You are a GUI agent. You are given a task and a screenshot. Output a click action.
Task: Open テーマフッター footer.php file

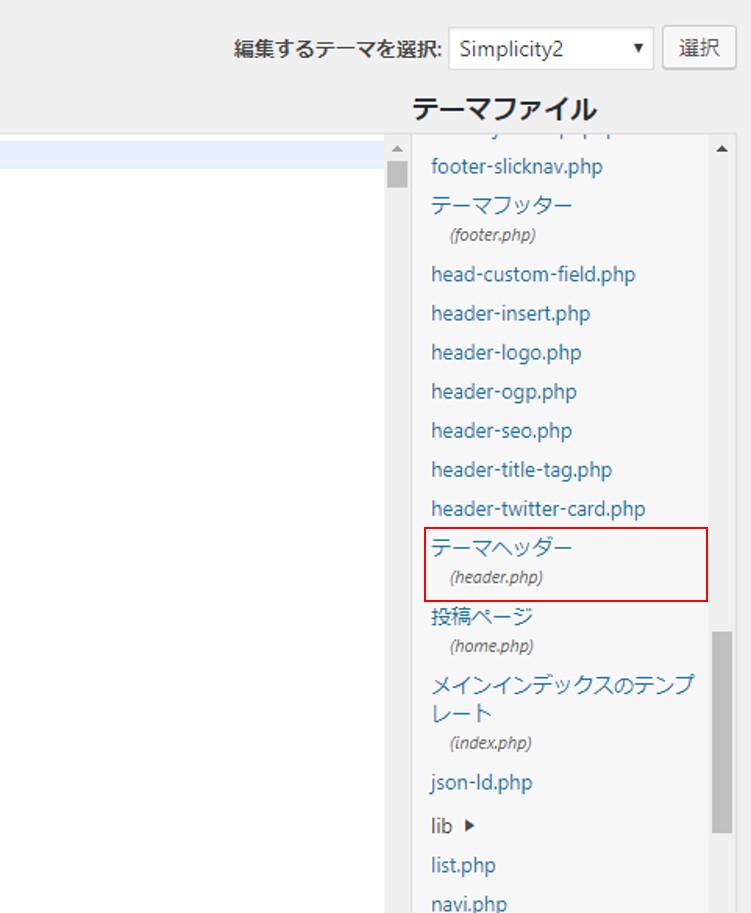pyautogui.click(x=501, y=205)
